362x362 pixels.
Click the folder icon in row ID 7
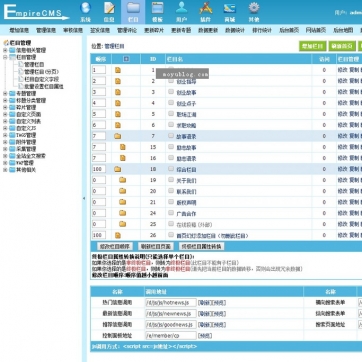tap(117, 136)
